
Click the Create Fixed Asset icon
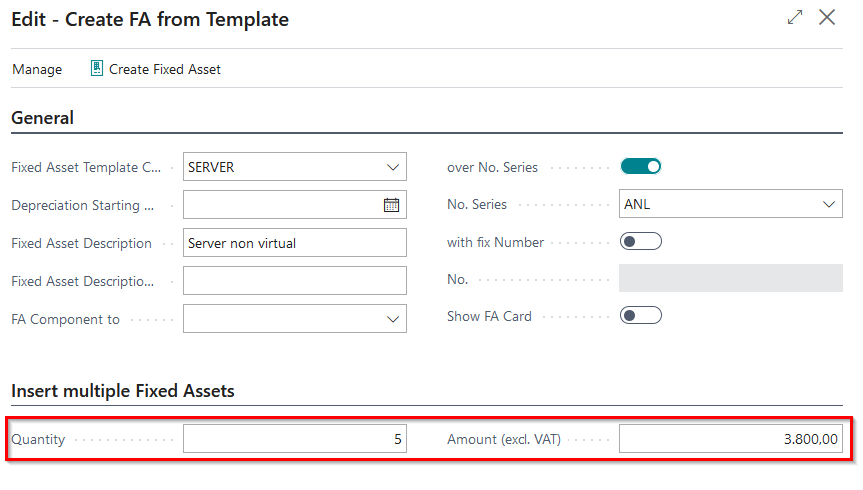click(x=97, y=69)
